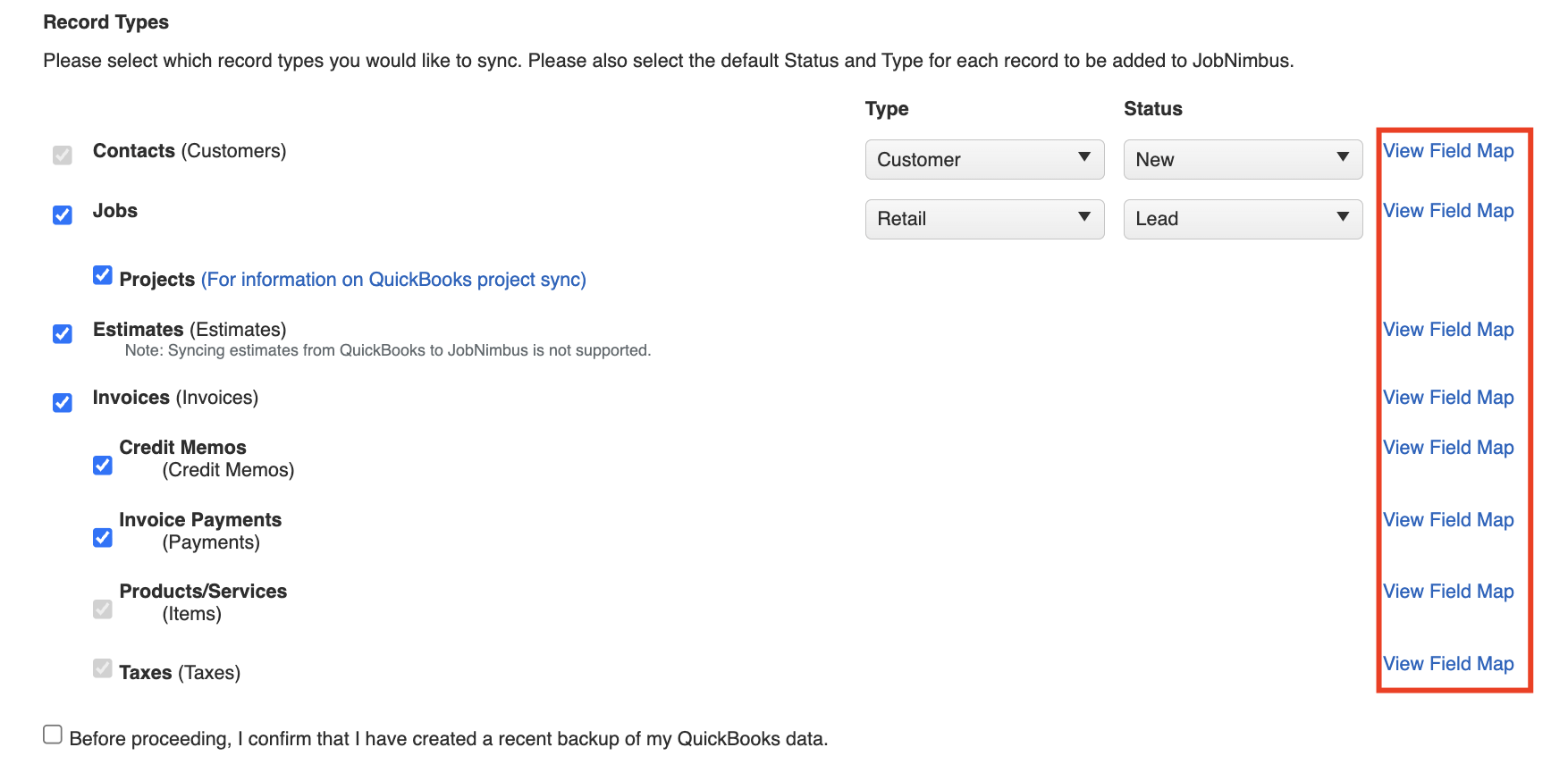Image resolution: width=1568 pixels, height=781 pixels.
Task: Expand the Lead status dropdown
Action: click(x=1243, y=219)
